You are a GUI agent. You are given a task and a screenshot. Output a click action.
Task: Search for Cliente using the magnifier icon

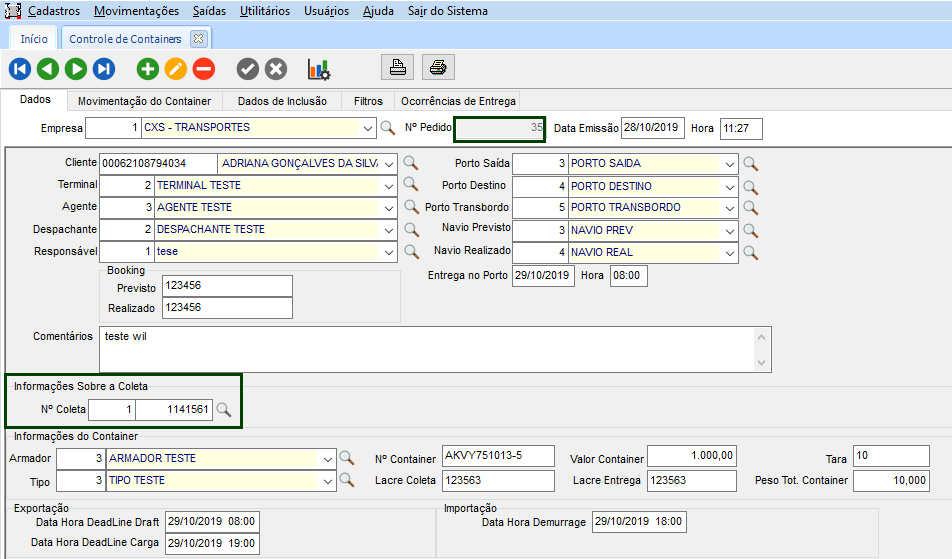tap(410, 163)
